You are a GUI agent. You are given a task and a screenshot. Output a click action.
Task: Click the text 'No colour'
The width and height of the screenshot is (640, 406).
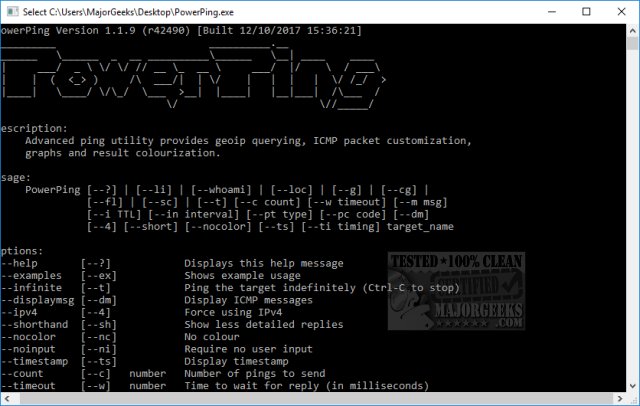212,337
